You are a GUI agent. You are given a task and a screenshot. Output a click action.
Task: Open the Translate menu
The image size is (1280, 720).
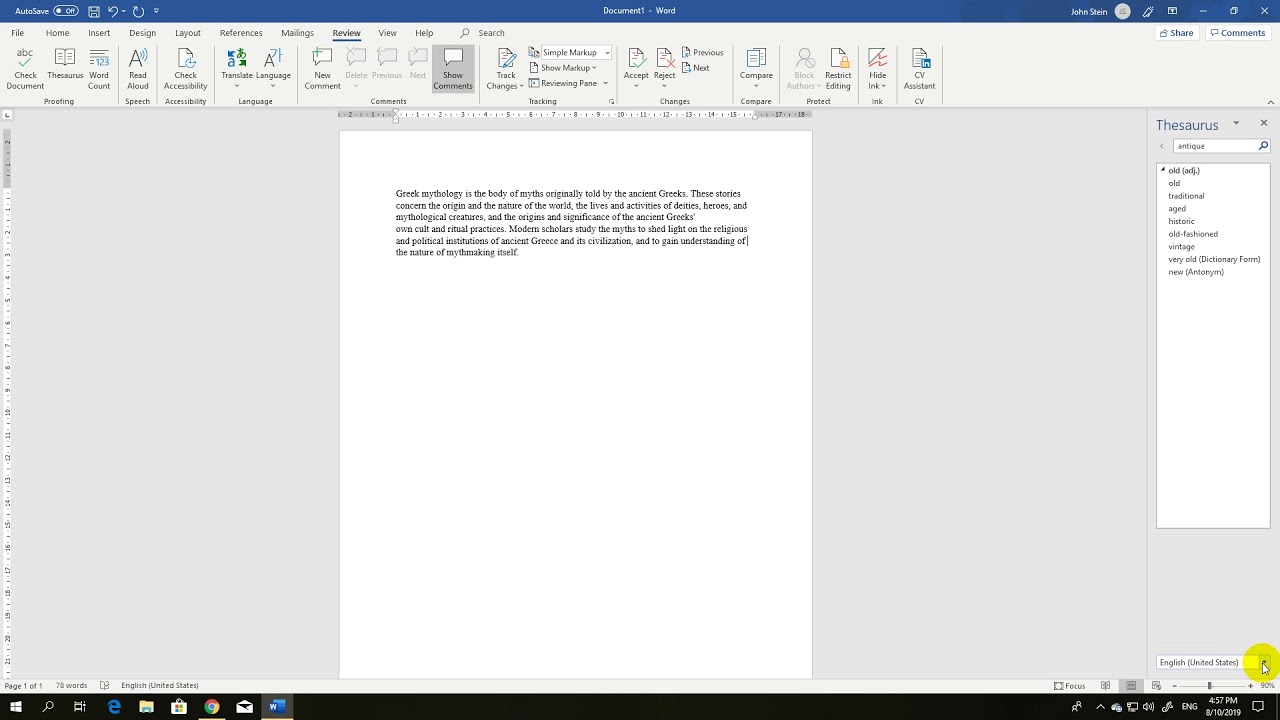[237, 68]
